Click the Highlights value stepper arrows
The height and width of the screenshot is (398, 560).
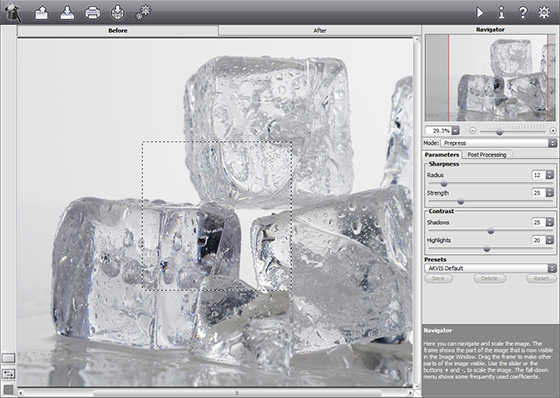coord(550,240)
